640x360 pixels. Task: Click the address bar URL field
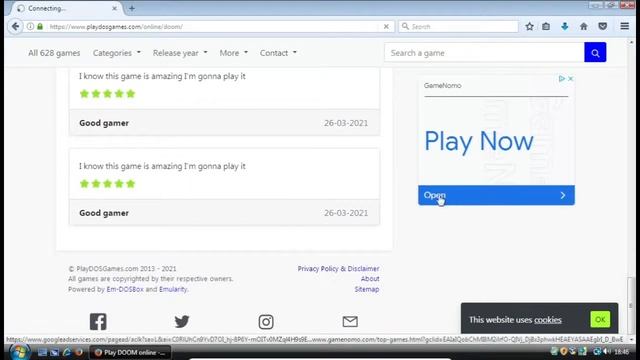[x=212, y=27]
